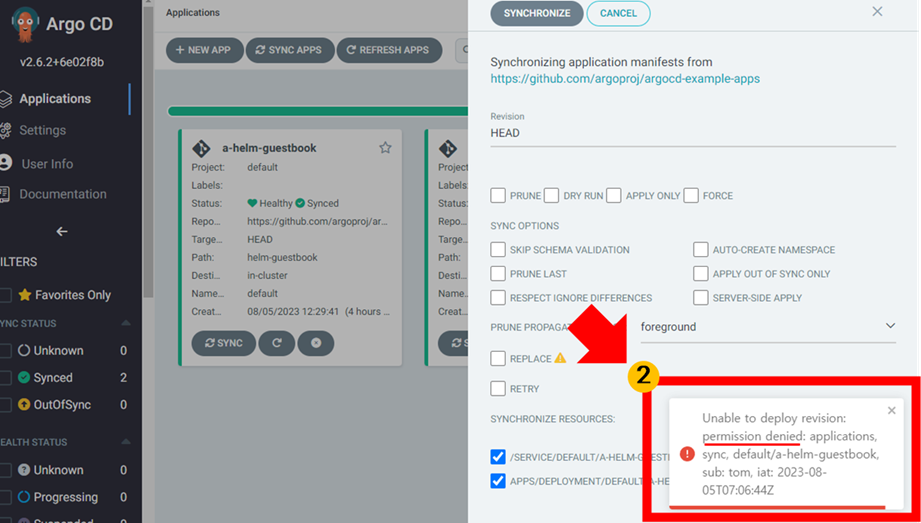The width and height of the screenshot is (921, 523).
Task: Click the a-helm-guestbook Path value helm-guestbook
Action: click(283, 257)
